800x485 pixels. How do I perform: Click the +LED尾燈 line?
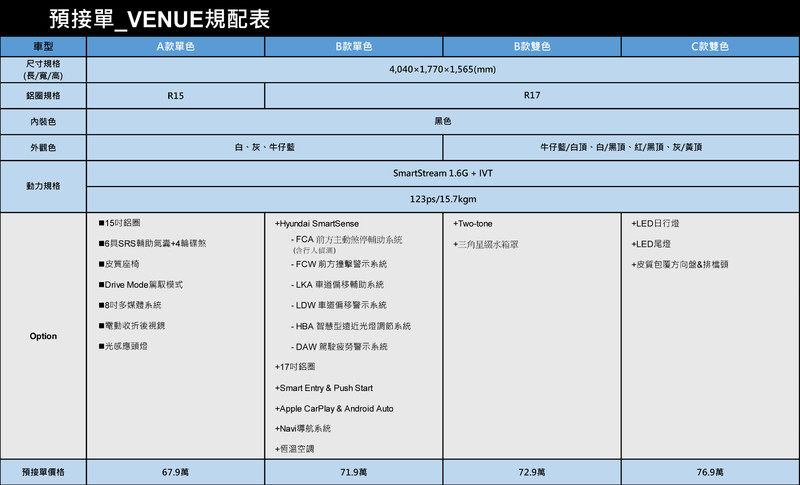pyautogui.click(x=651, y=244)
